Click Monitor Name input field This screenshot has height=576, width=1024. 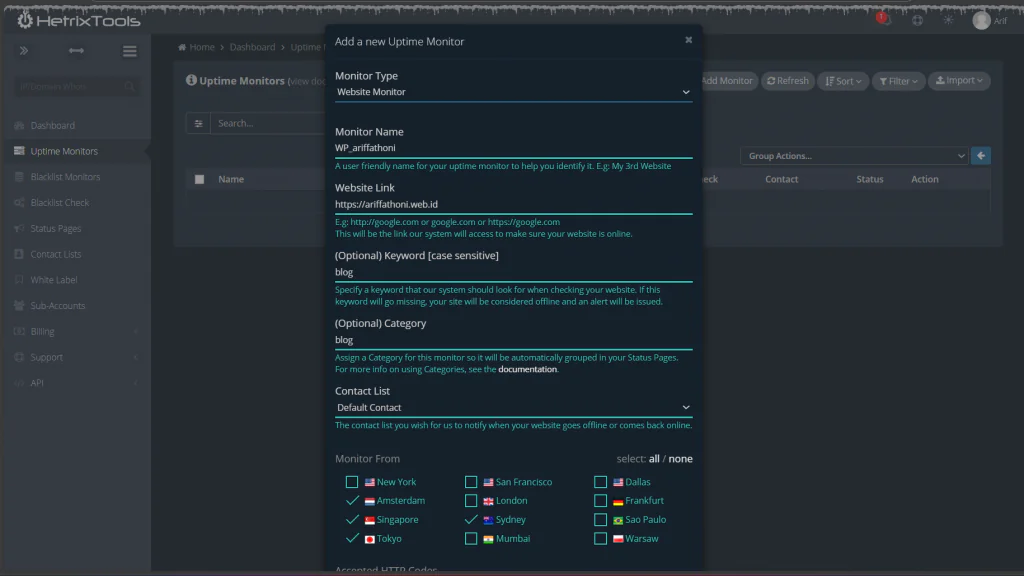(x=513, y=148)
